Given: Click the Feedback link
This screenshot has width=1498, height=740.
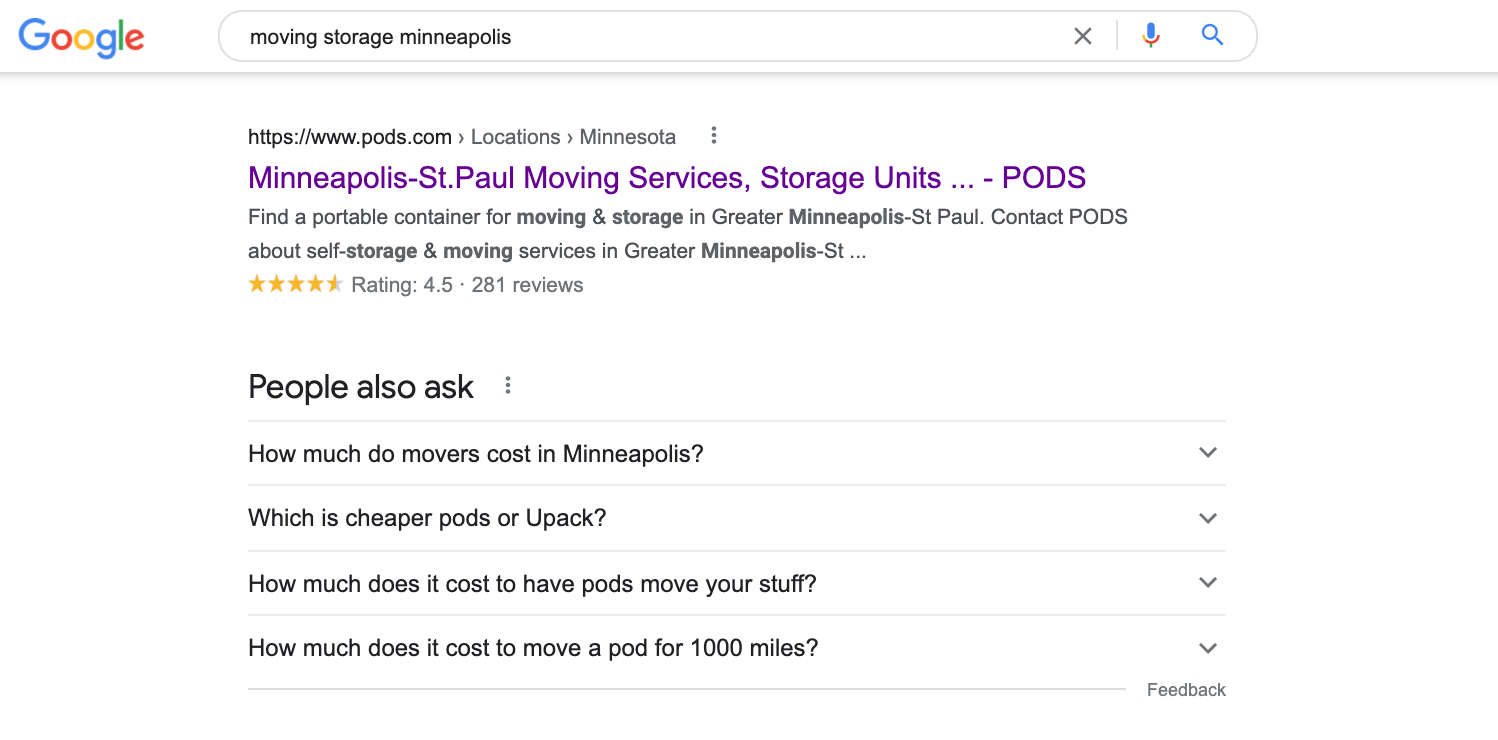Looking at the screenshot, I should coord(1186,690).
